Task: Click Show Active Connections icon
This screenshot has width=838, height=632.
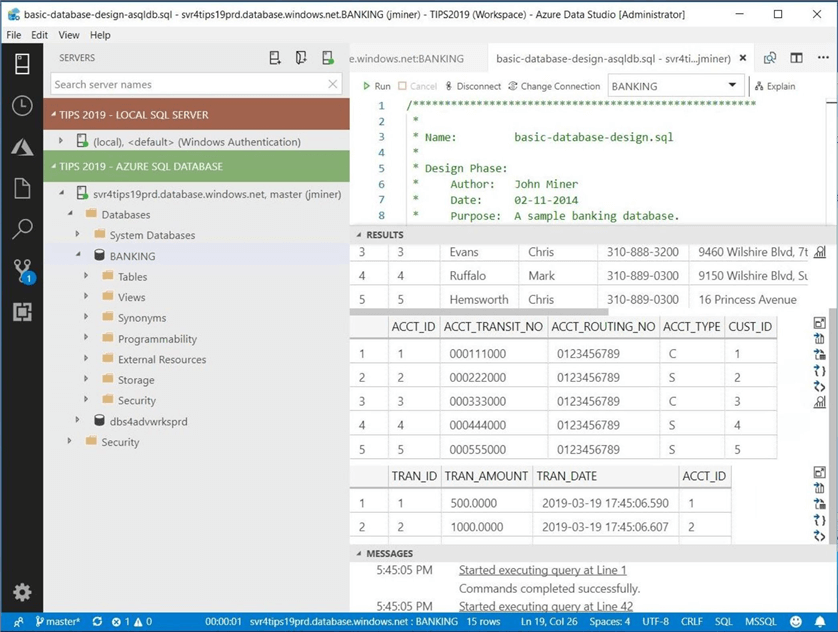Action: point(328,58)
